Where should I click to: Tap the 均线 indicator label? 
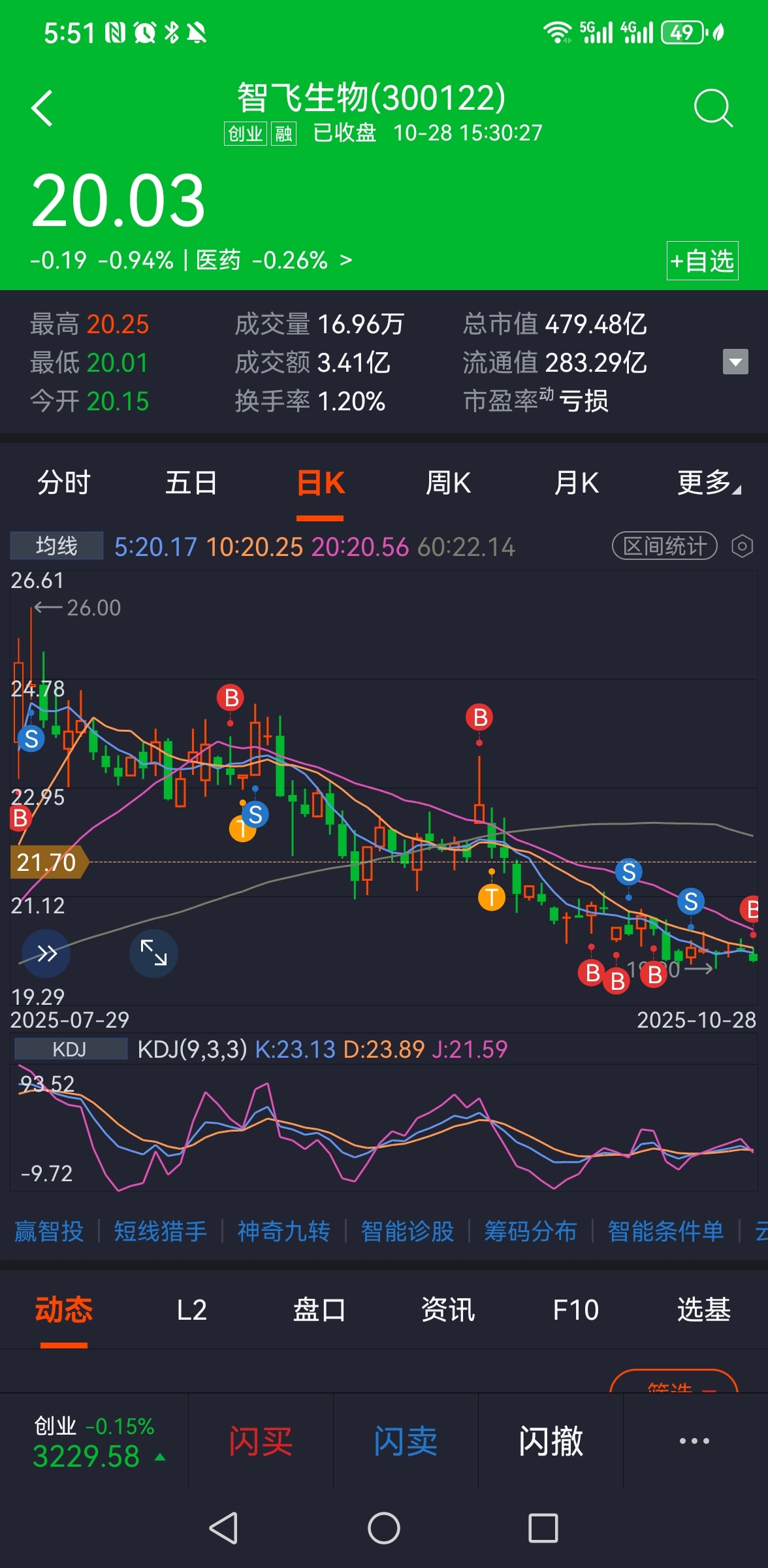point(57,546)
